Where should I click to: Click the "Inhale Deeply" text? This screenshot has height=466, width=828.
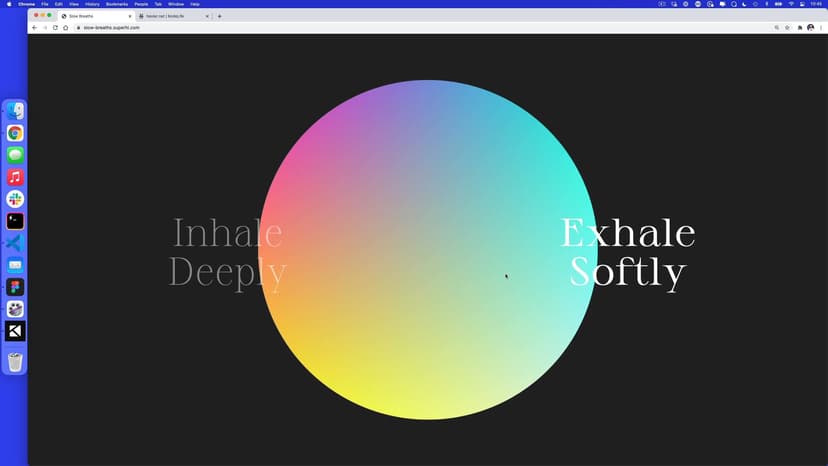[x=227, y=252]
